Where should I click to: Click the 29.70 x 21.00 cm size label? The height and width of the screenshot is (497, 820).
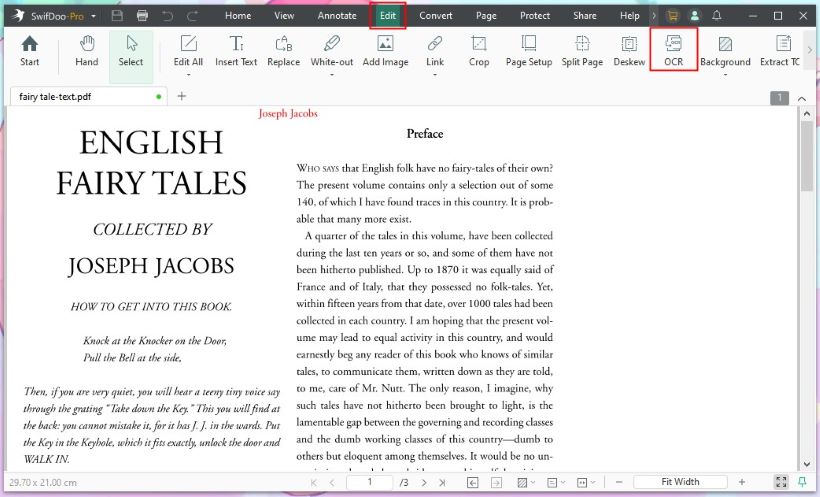pos(43,482)
